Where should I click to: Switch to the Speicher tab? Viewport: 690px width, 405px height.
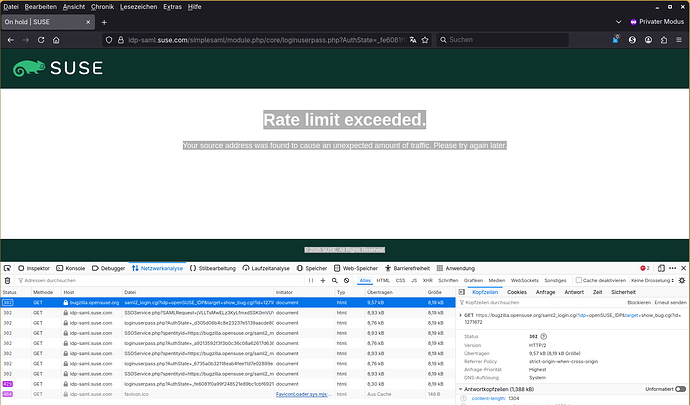[312, 268]
